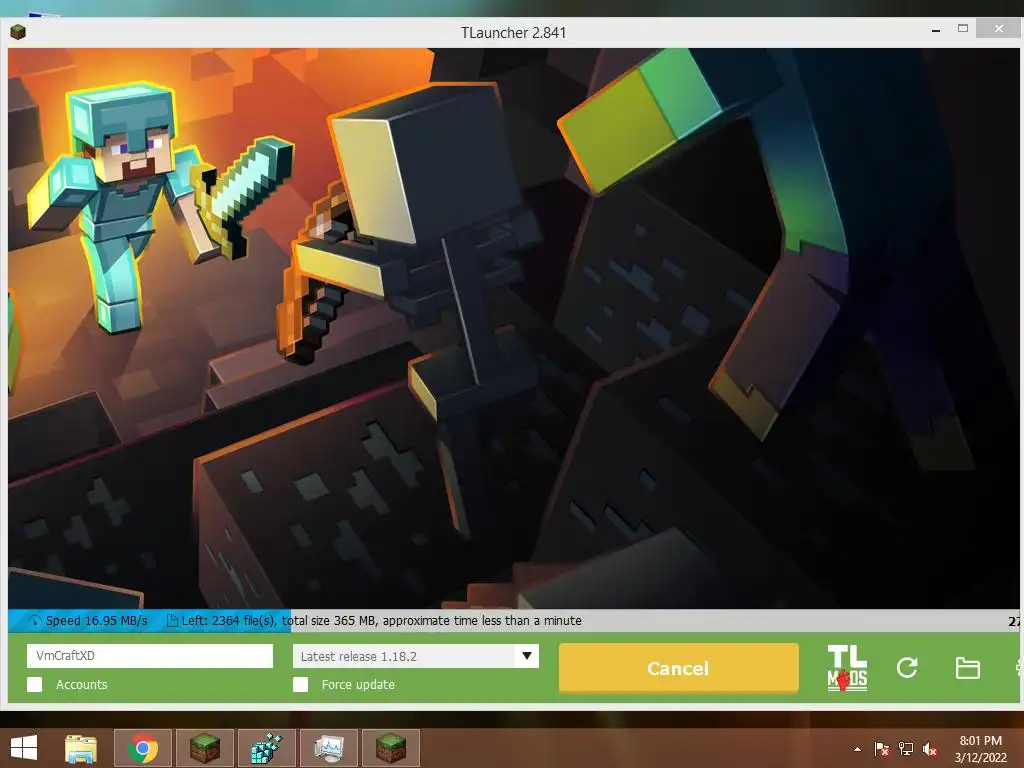Click the muted volume tray icon

929,749
